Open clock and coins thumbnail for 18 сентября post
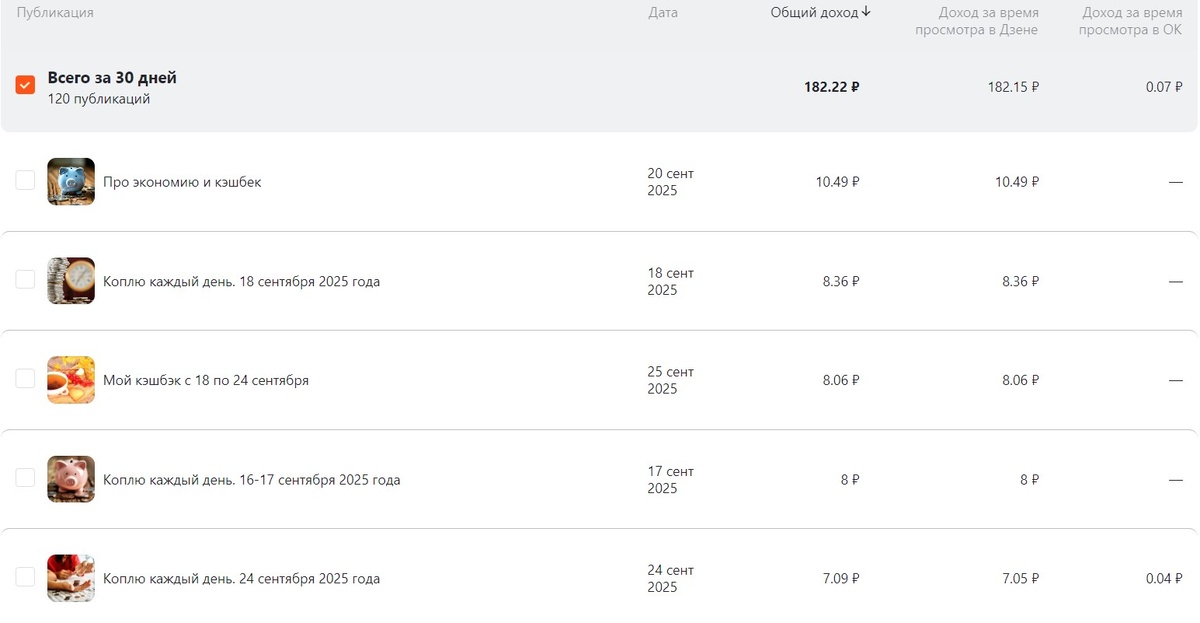 [x=71, y=281]
